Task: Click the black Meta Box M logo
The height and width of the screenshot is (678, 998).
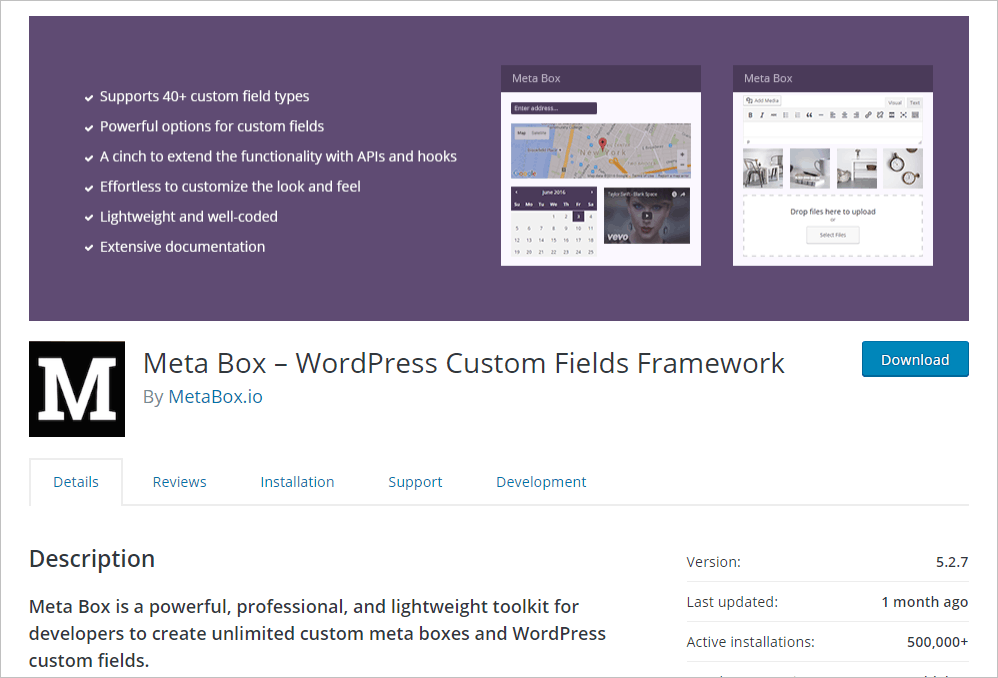Action: [x=77, y=389]
